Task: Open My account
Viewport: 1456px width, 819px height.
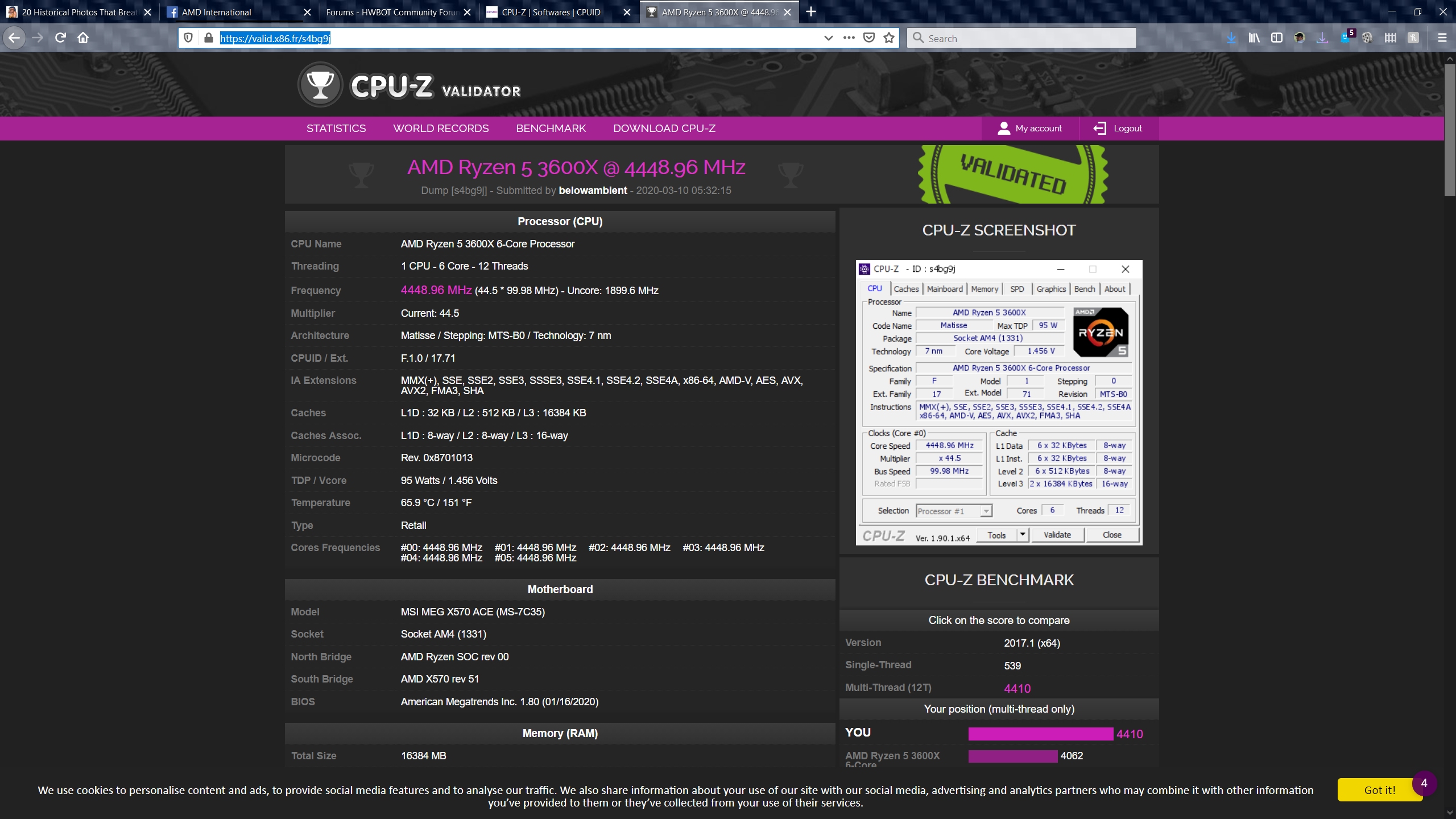Action: pos(1030,129)
